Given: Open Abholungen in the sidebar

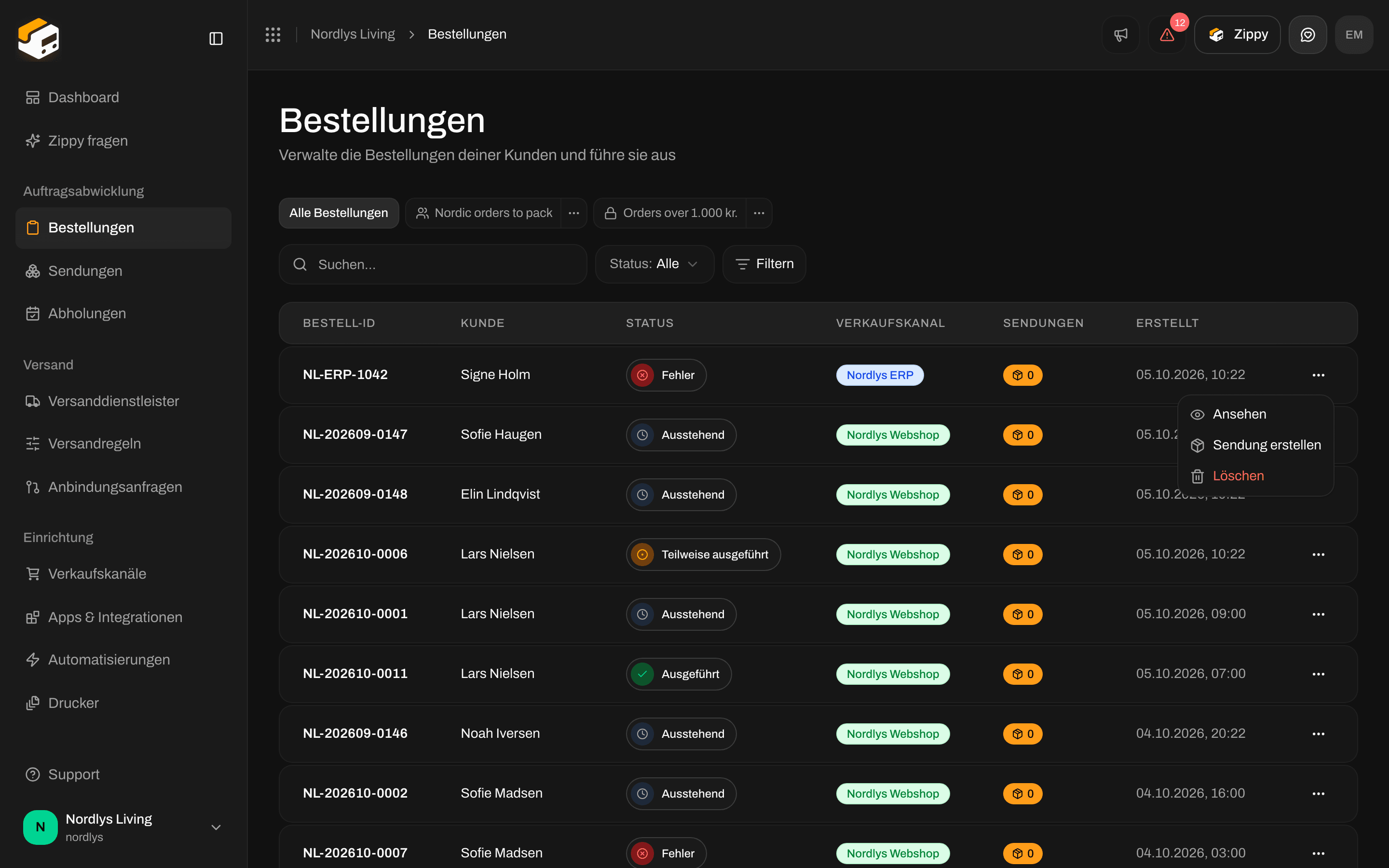Looking at the screenshot, I should click(123, 313).
